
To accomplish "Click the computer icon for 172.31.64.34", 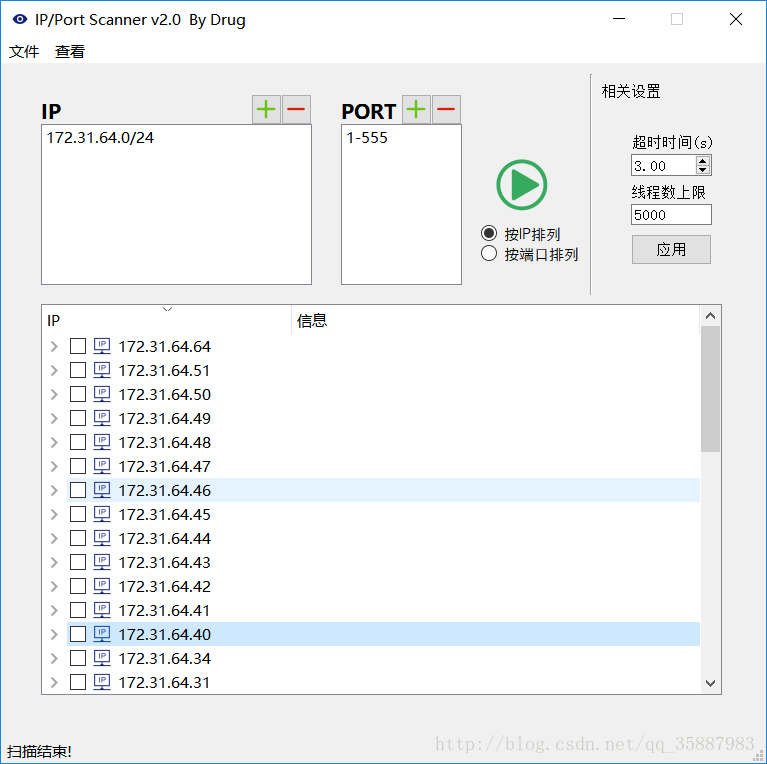I will click(102, 658).
